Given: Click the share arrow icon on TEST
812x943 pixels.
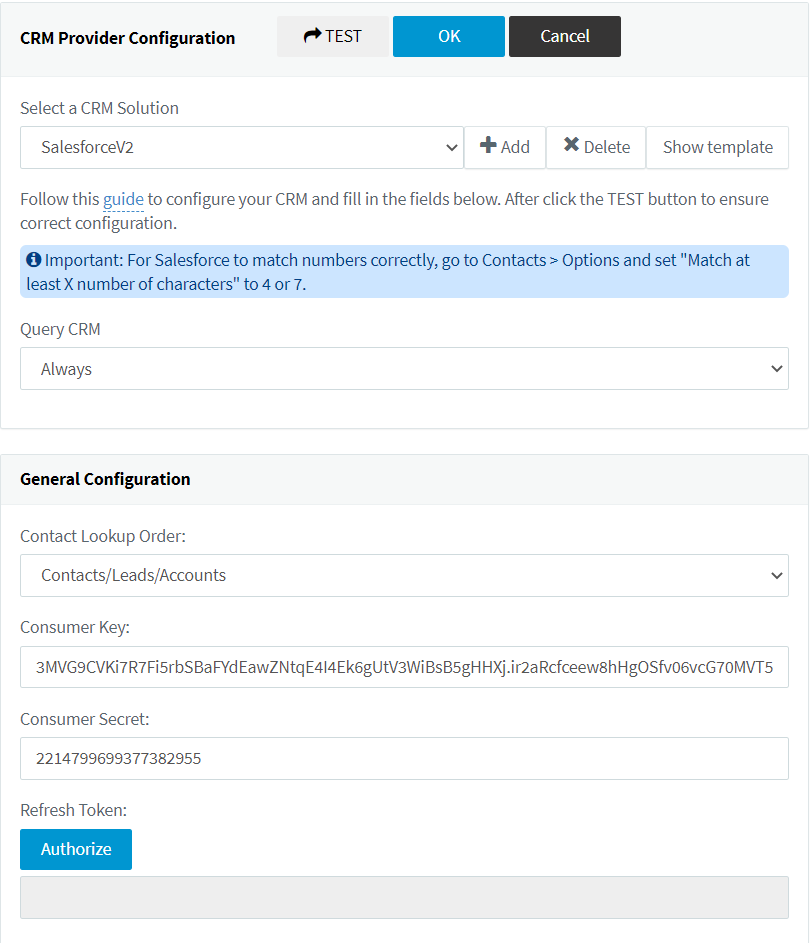Looking at the screenshot, I should coord(312,35).
